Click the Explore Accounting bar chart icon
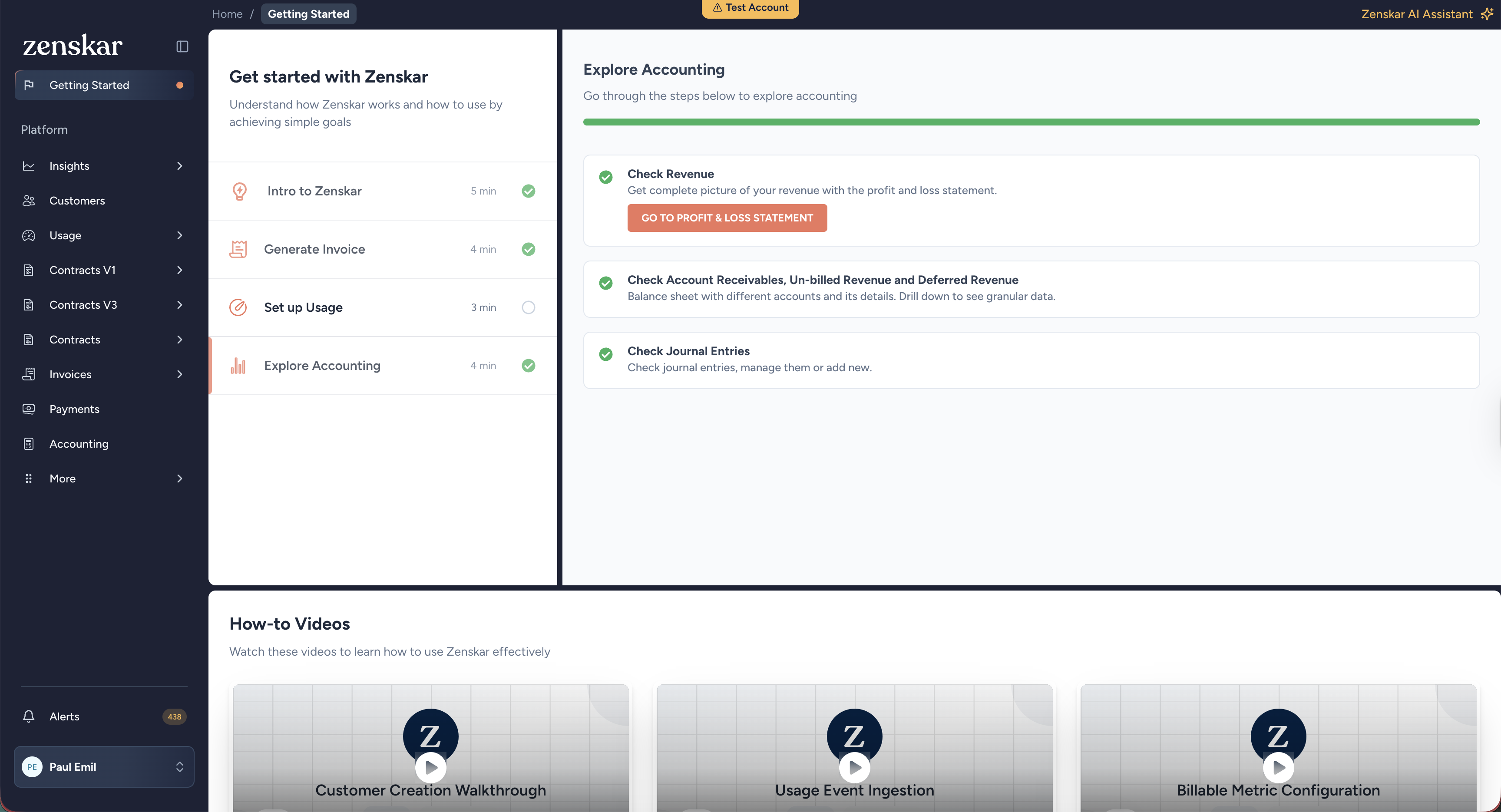1501x812 pixels. [238, 366]
